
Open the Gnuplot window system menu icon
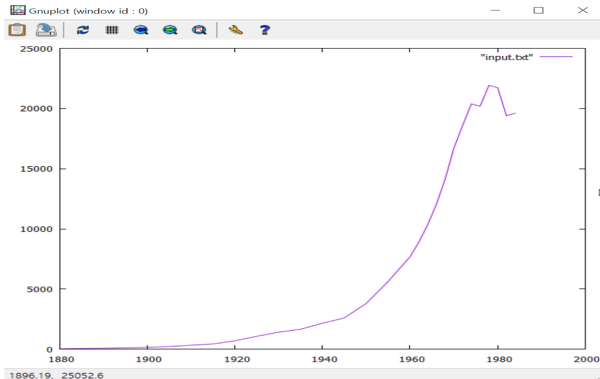pos(18,10)
